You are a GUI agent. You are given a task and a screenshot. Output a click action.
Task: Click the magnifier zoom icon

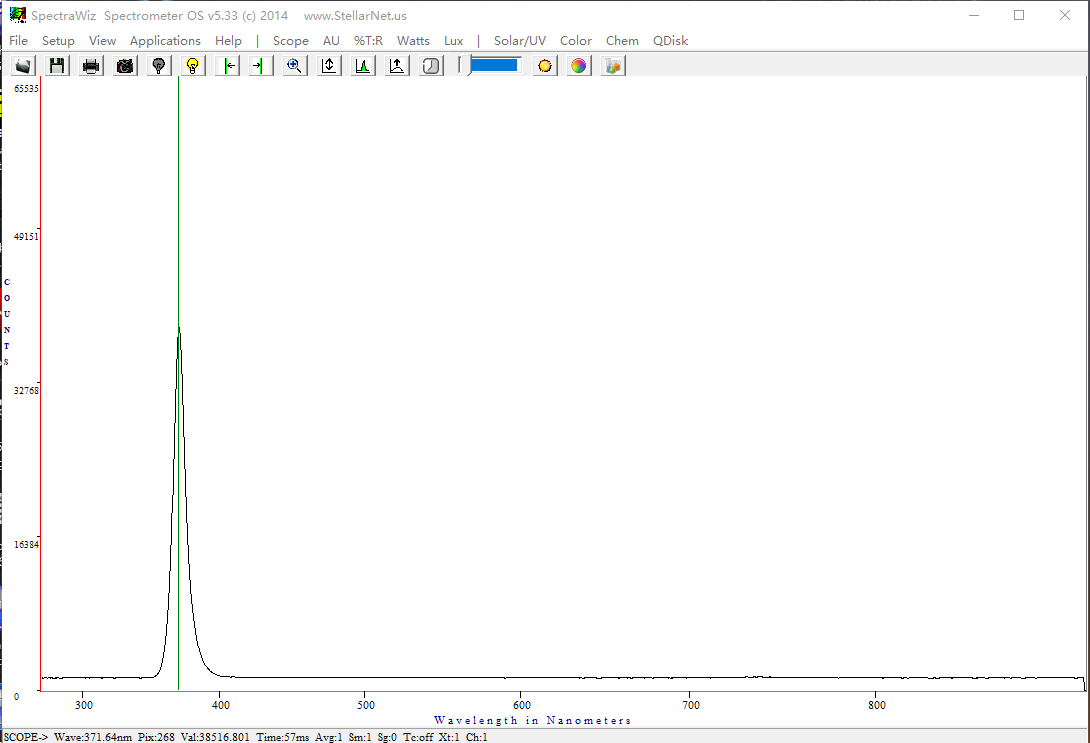(x=294, y=66)
